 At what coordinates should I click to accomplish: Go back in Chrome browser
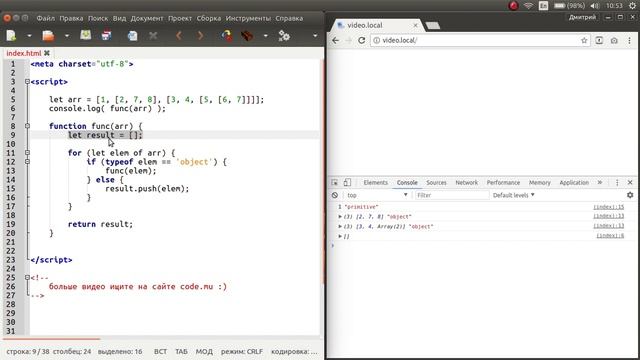pyautogui.click(x=336, y=40)
